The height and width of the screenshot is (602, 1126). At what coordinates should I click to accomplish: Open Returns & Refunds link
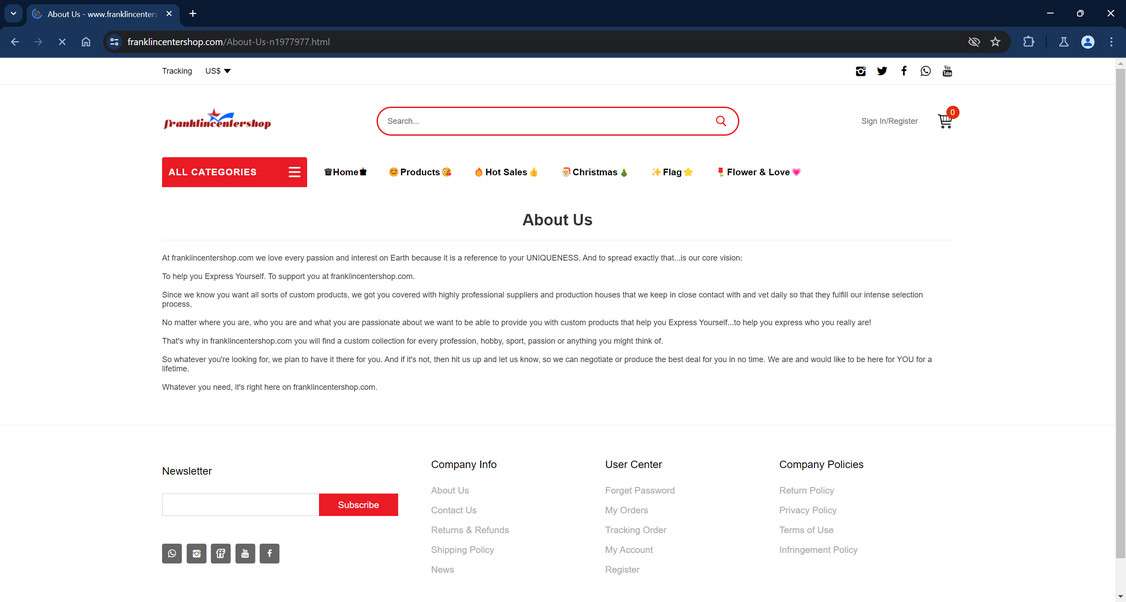point(470,529)
